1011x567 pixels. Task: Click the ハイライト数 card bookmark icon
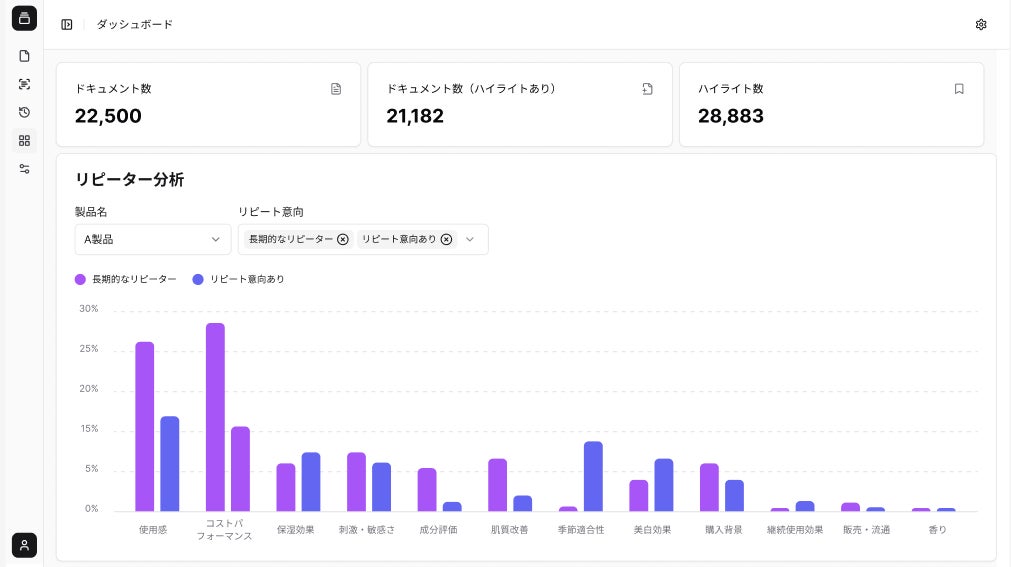pos(959,89)
